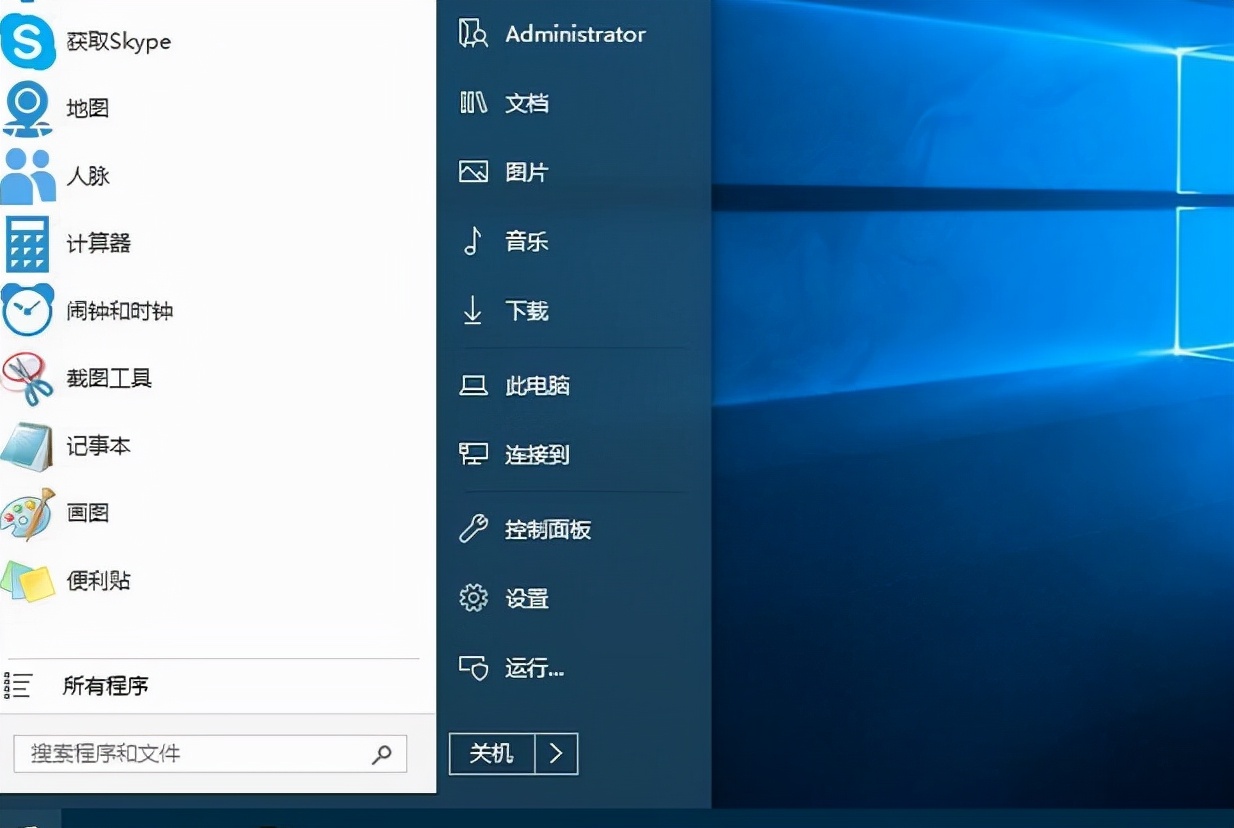Click the 关机 shutdown button
Viewport: 1234px width, 828px height.
point(492,754)
